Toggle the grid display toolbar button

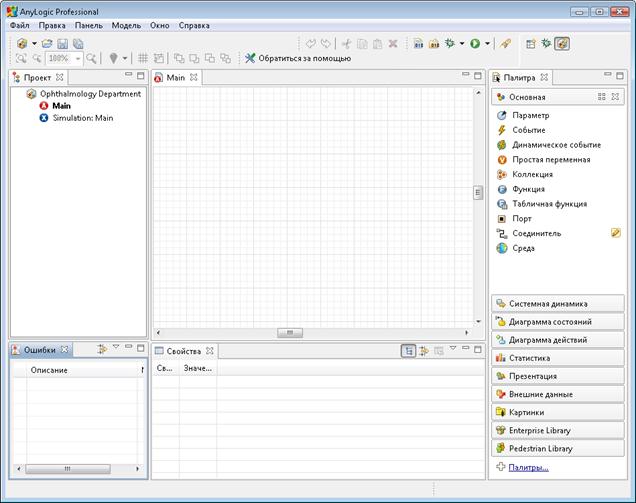(x=142, y=59)
